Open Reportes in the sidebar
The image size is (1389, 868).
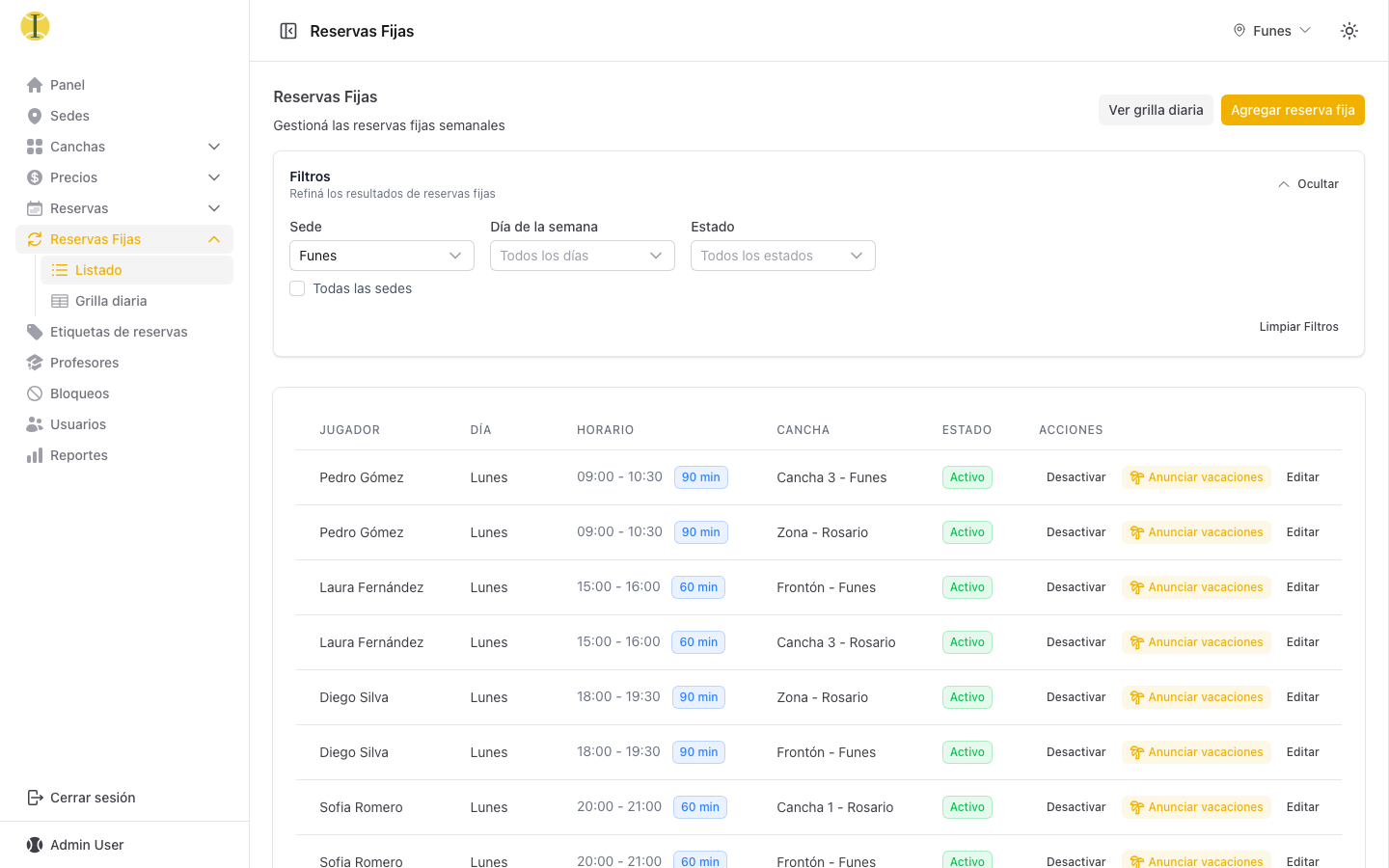pyautogui.click(x=124, y=455)
